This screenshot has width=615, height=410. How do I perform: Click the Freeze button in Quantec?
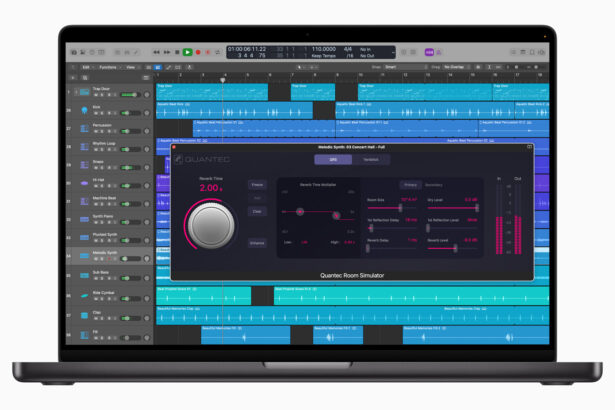coord(257,185)
